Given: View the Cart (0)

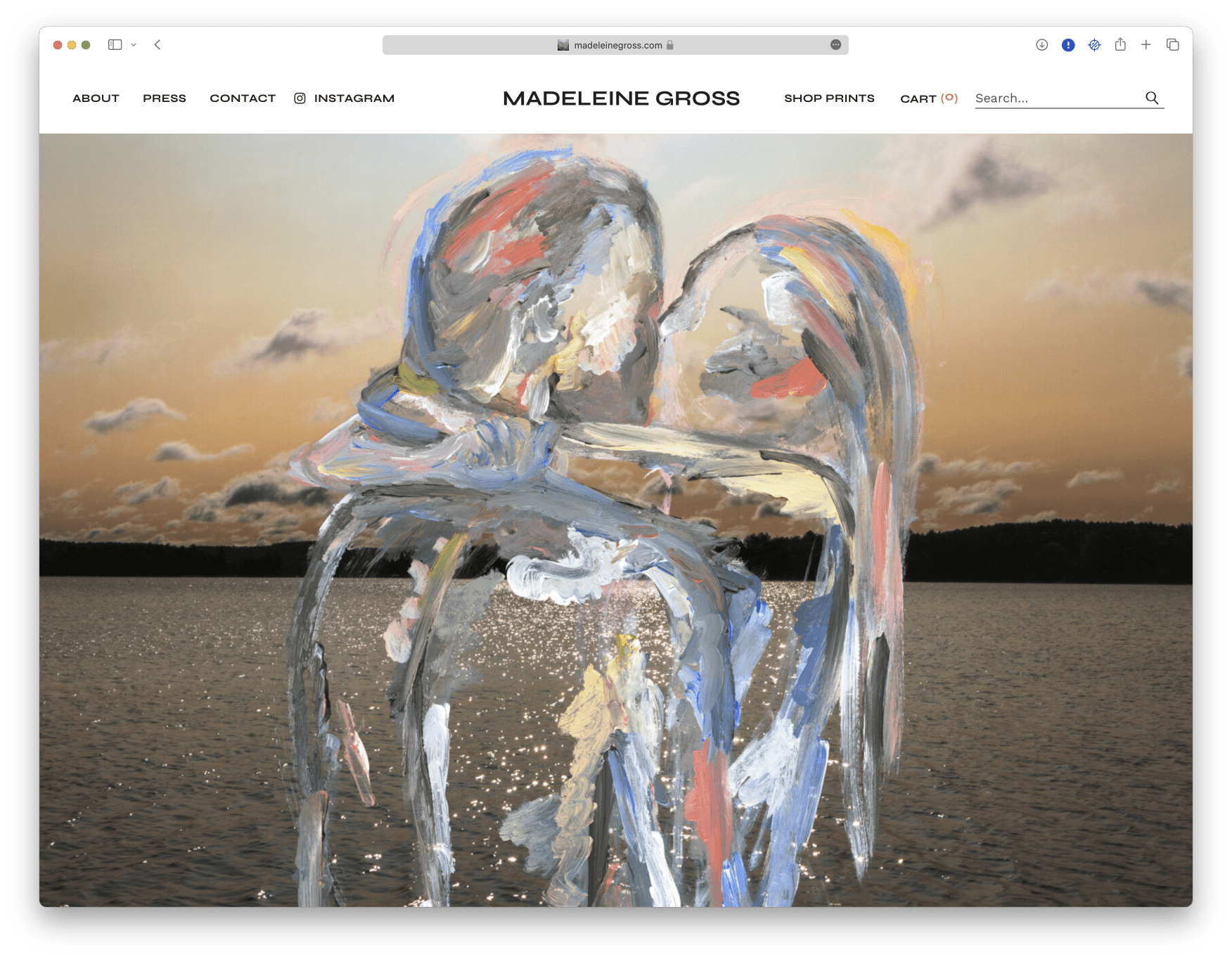Looking at the screenshot, I should tap(929, 98).
